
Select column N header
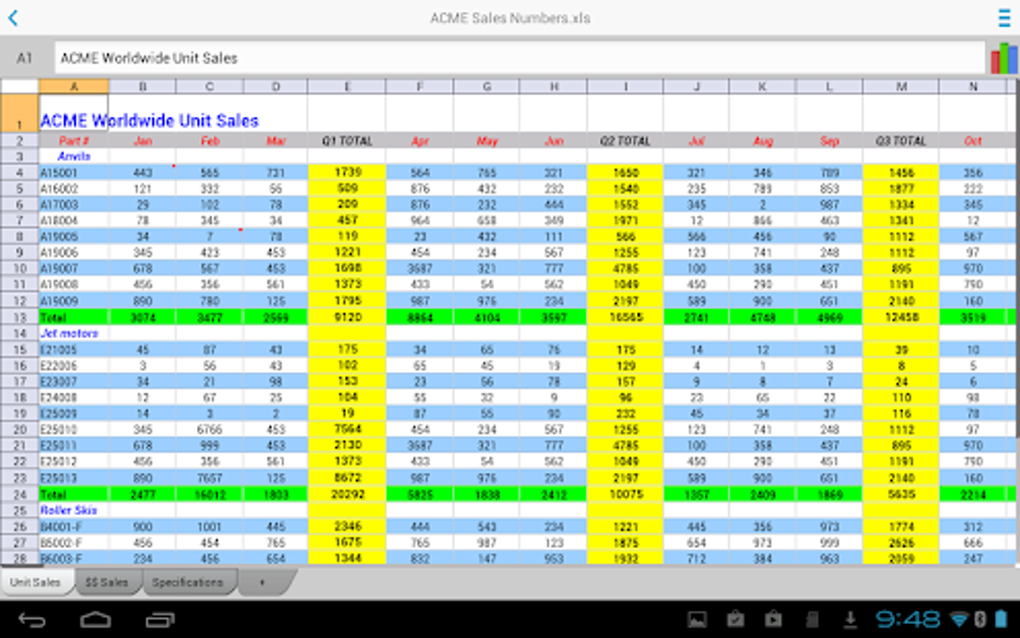973,86
